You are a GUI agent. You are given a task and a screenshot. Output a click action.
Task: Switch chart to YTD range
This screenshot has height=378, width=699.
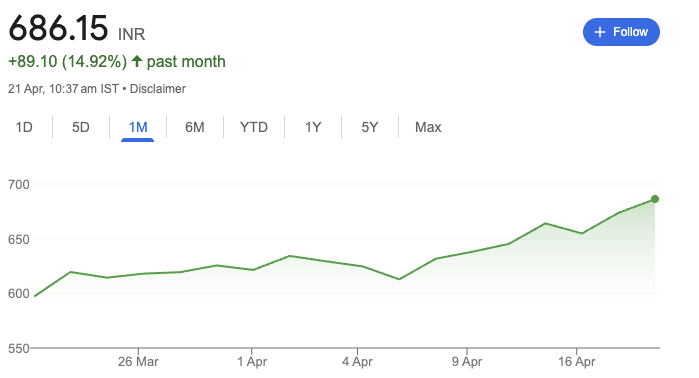tap(254, 127)
